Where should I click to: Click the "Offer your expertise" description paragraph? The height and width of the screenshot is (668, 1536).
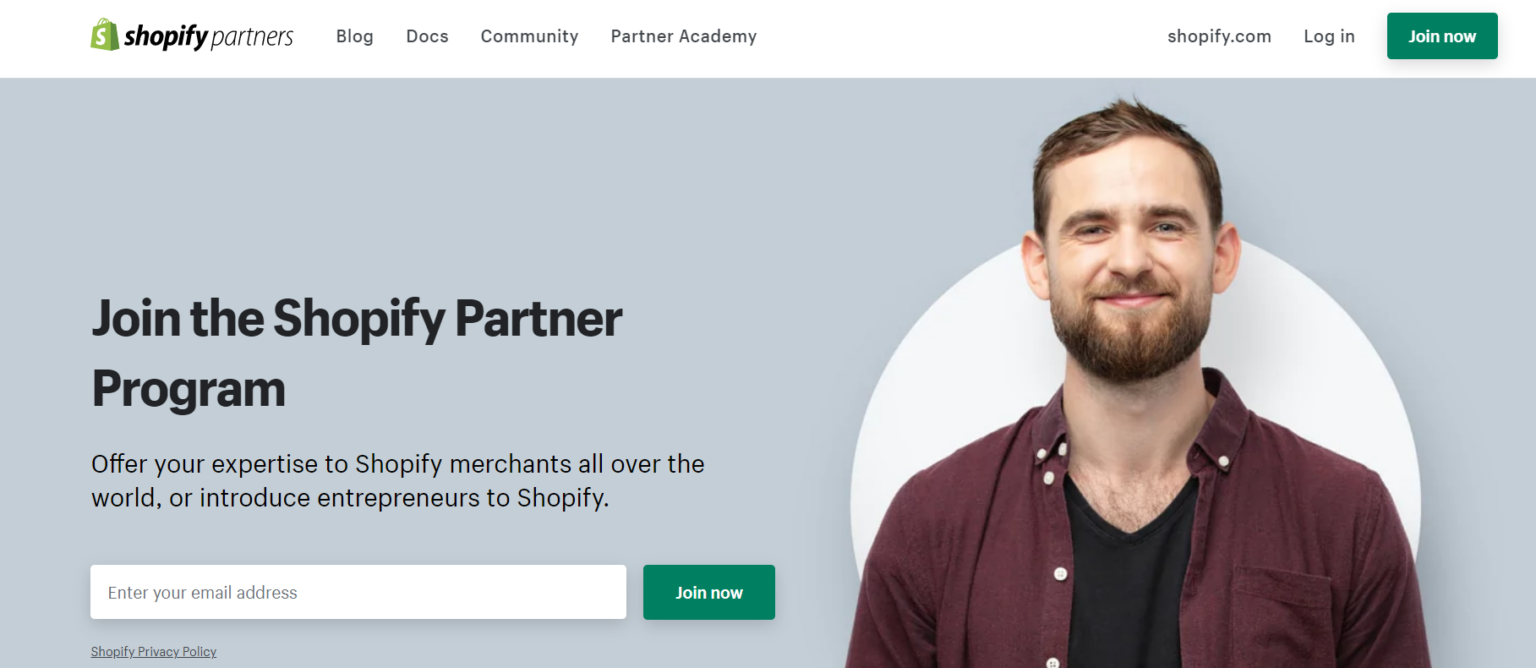click(397, 481)
